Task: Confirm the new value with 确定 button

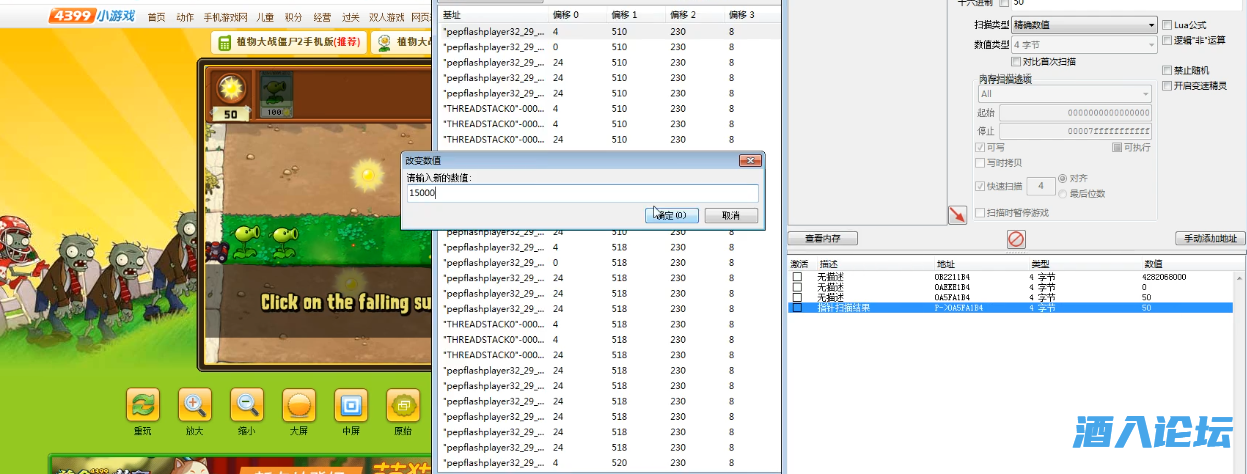Action: (x=671, y=215)
